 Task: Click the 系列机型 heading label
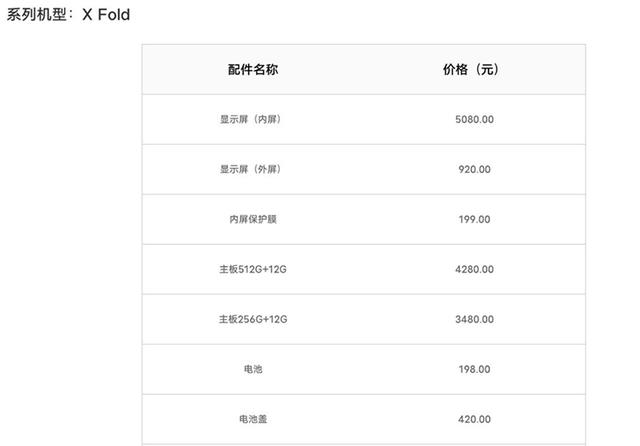pyautogui.click(x=38, y=15)
